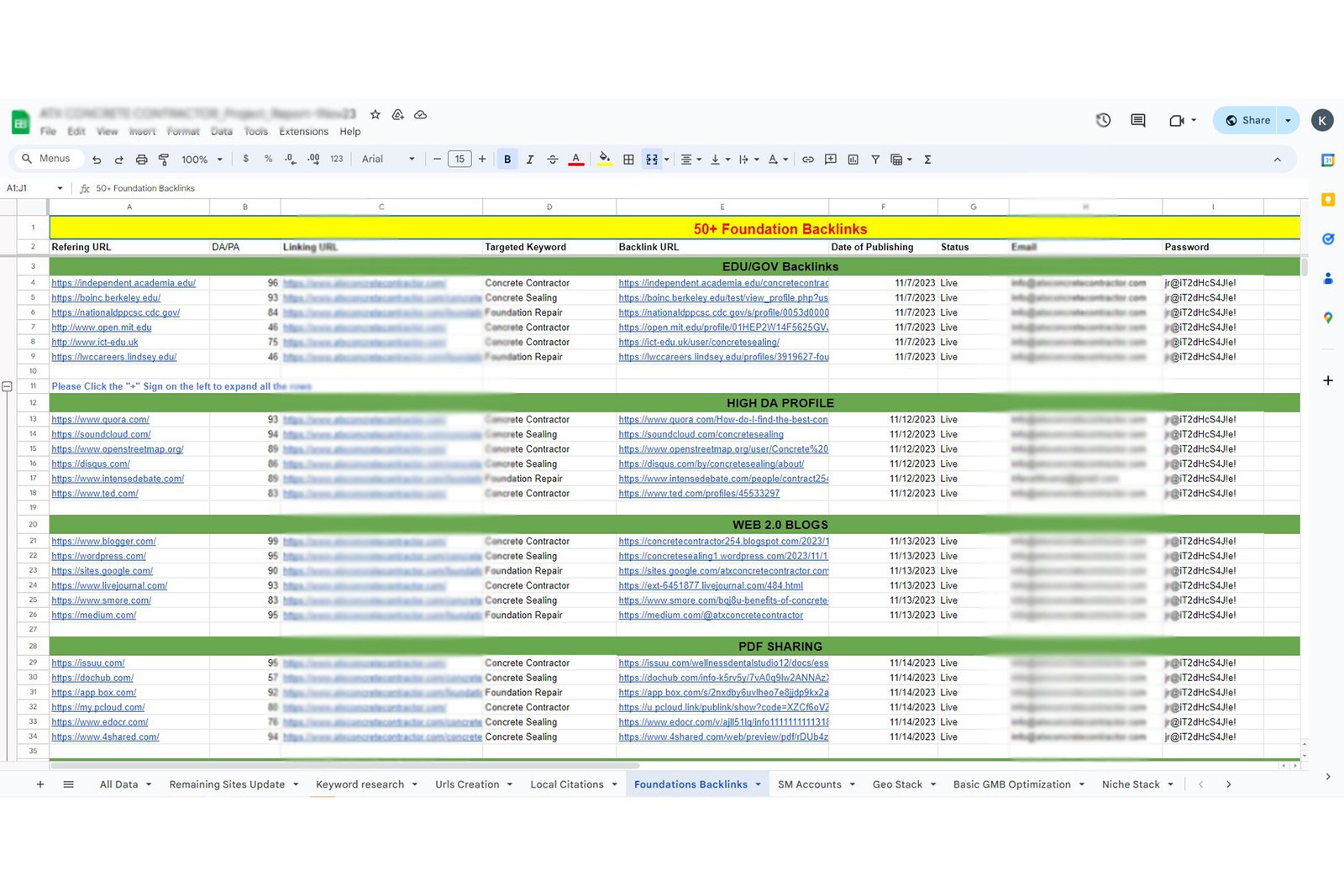Open the Contacts side panel icon

point(1328,278)
